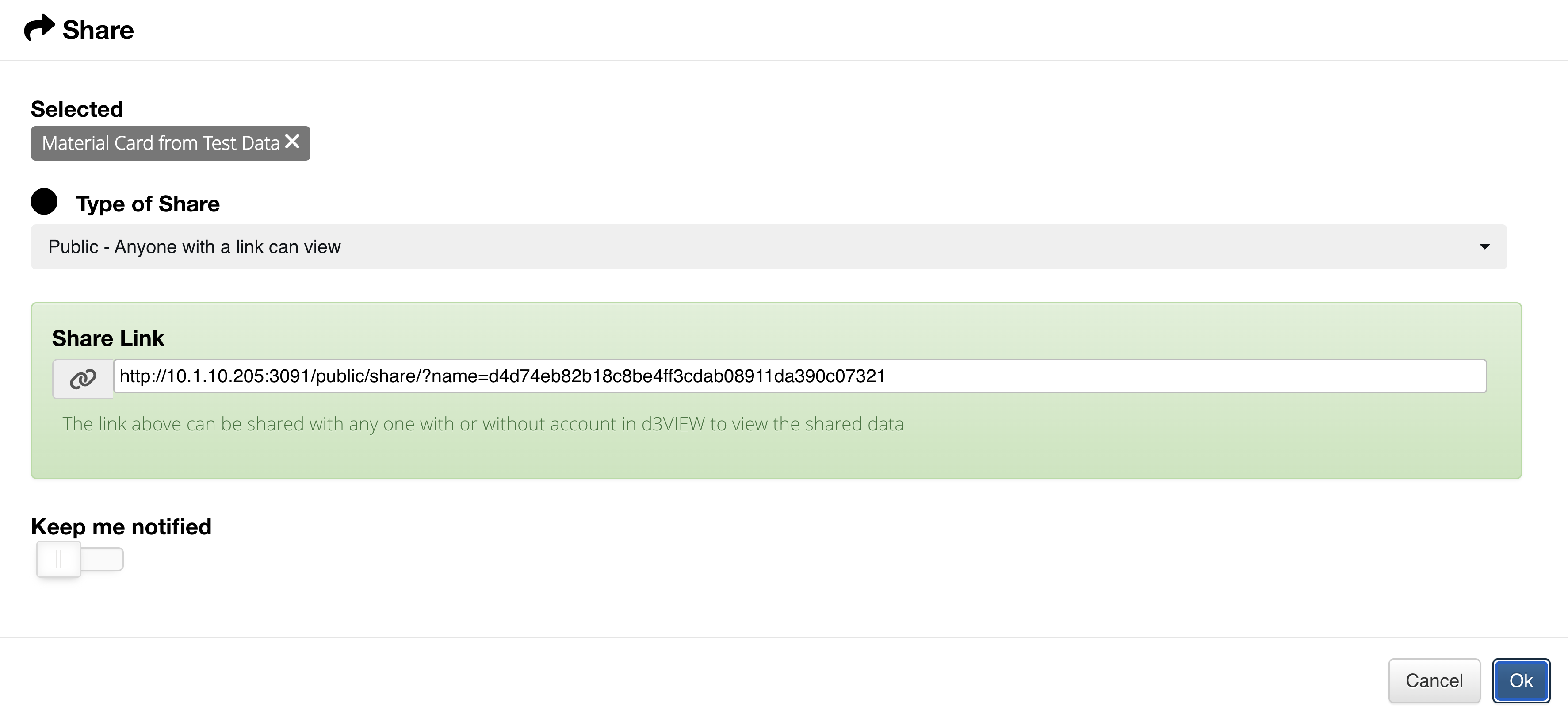1568x722 pixels.
Task: Click the Cancel button
Action: click(1434, 680)
